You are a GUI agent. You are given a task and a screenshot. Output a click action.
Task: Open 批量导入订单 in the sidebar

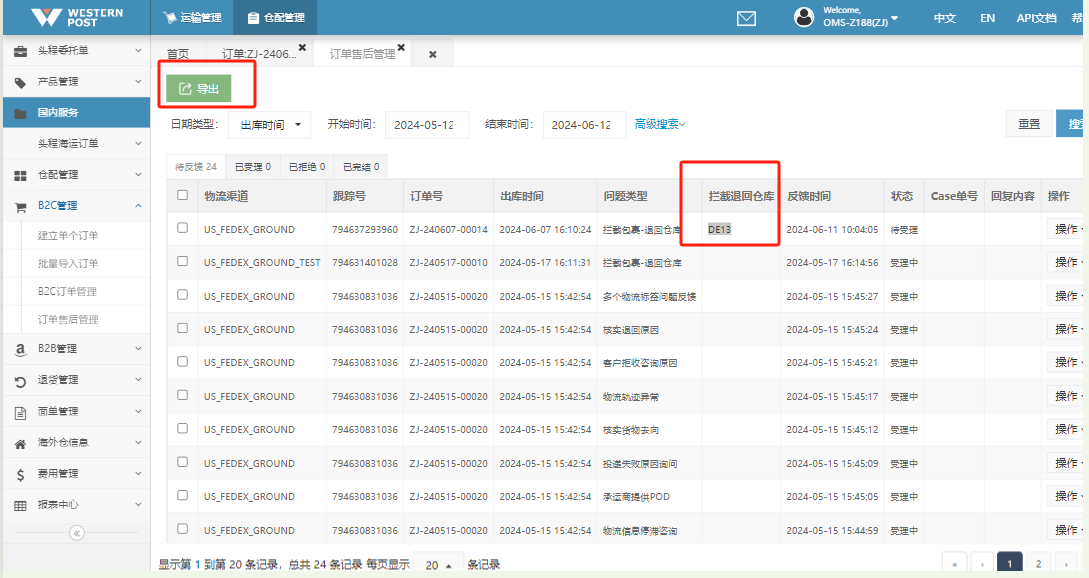pos(68,263)
